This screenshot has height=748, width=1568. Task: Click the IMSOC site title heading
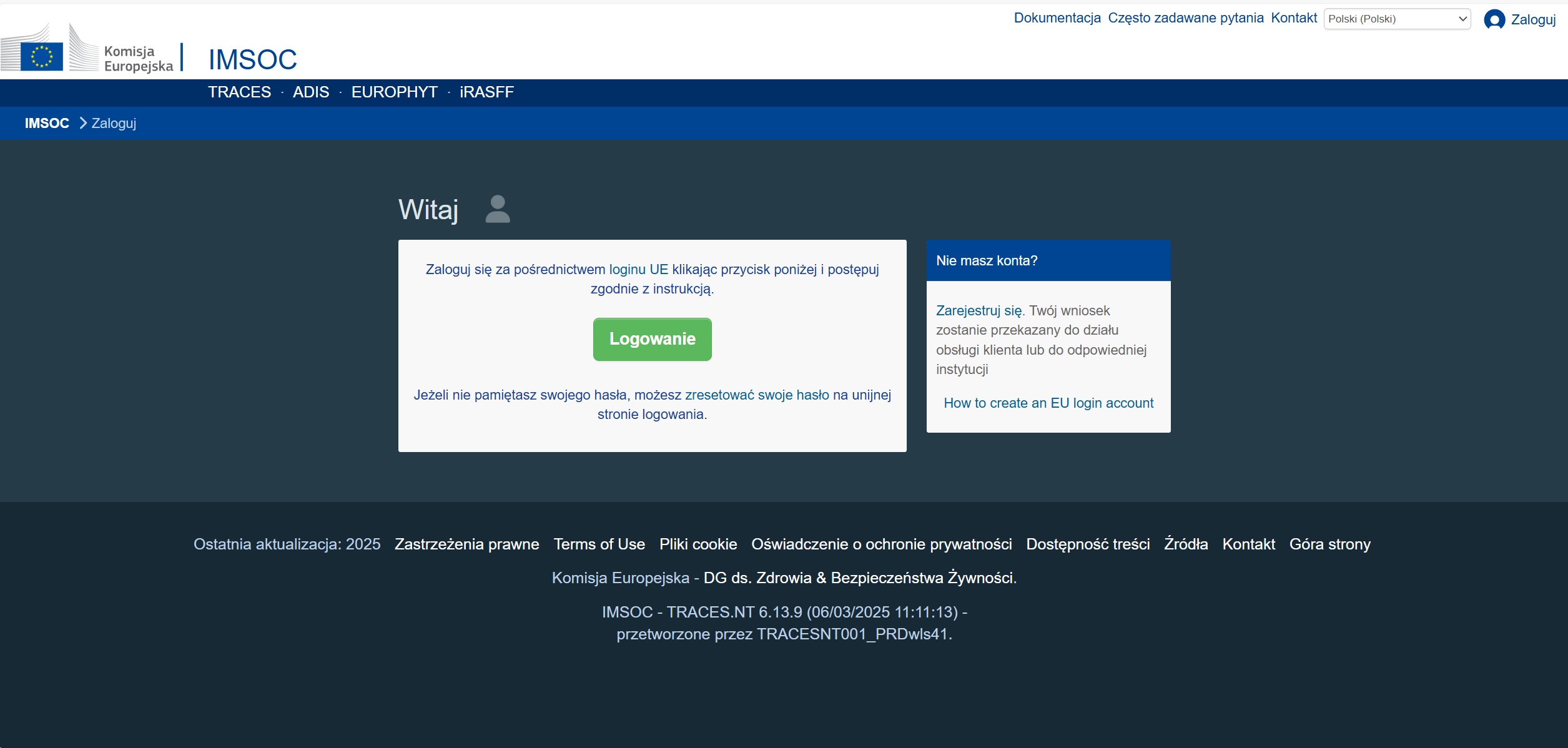[x=252, y=60]
